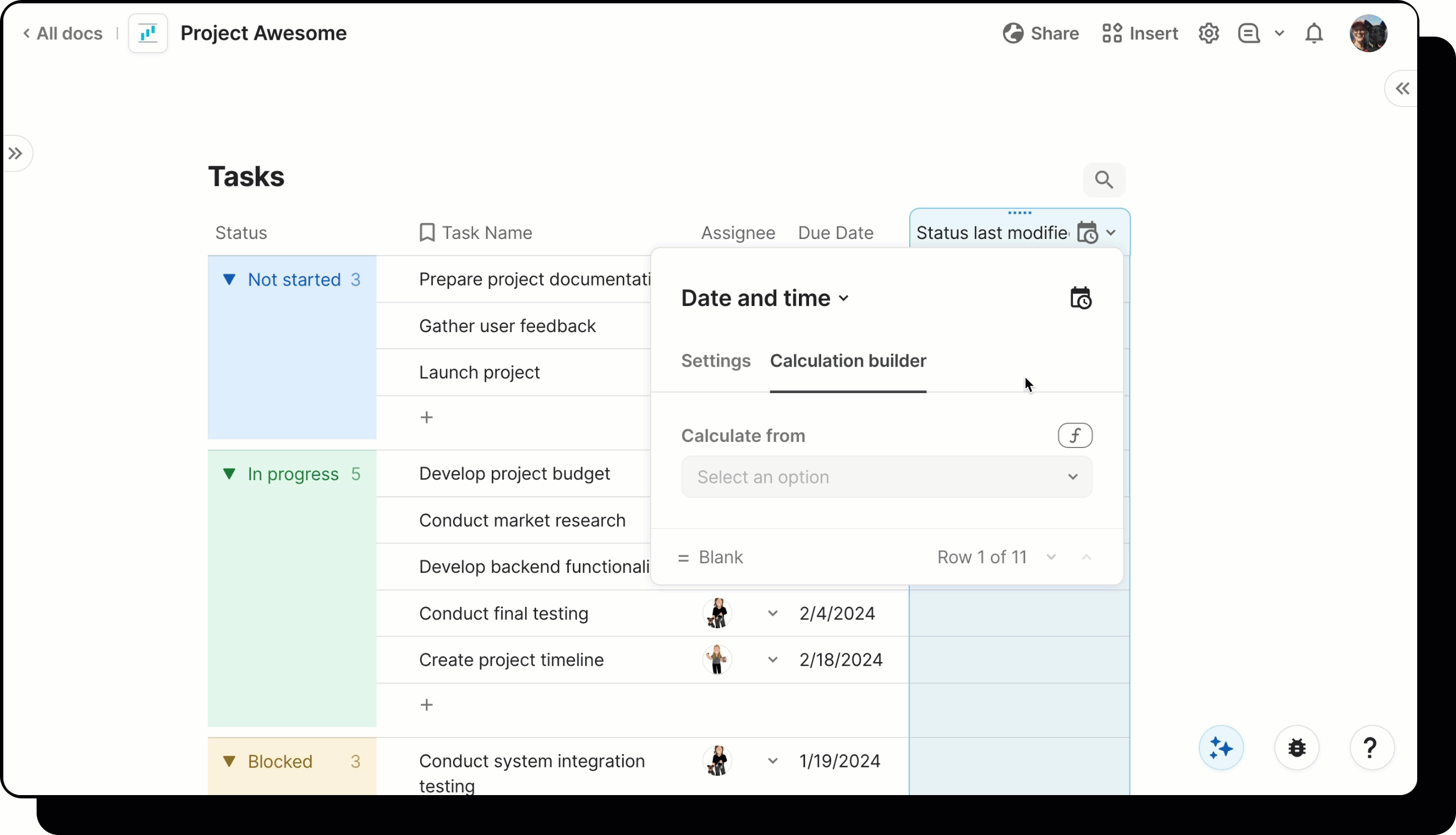Viewport: 1456px width, 835px height.
Task: Go back to All docs
Action: (63, 33)
